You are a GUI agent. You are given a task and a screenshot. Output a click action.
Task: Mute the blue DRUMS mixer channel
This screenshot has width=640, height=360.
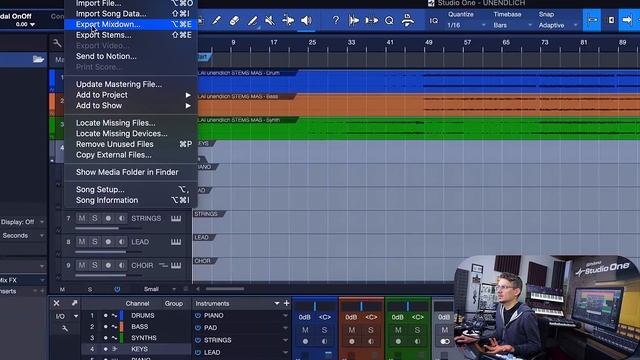click(x=305, y=330)
